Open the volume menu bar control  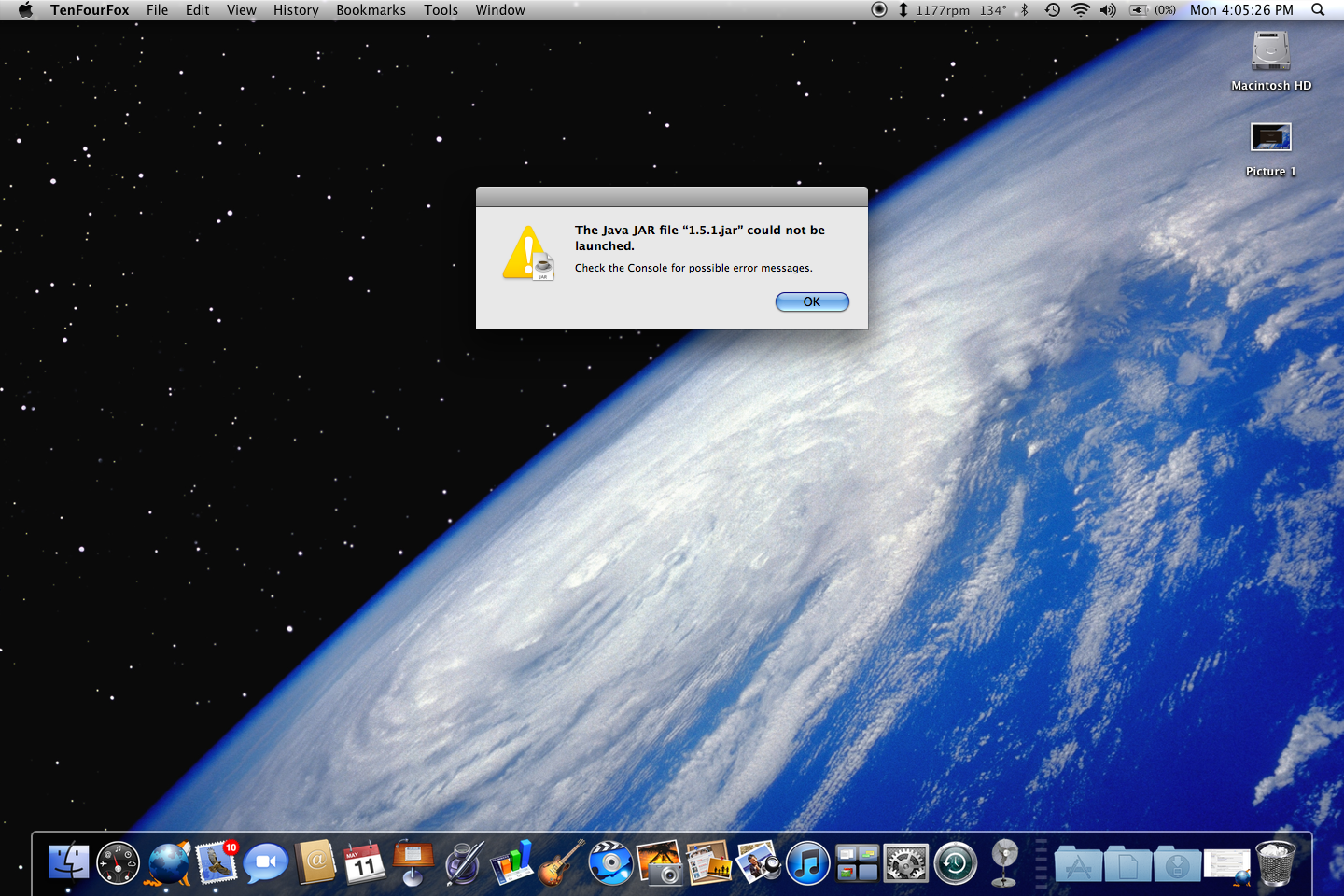tap(1108, 9)
